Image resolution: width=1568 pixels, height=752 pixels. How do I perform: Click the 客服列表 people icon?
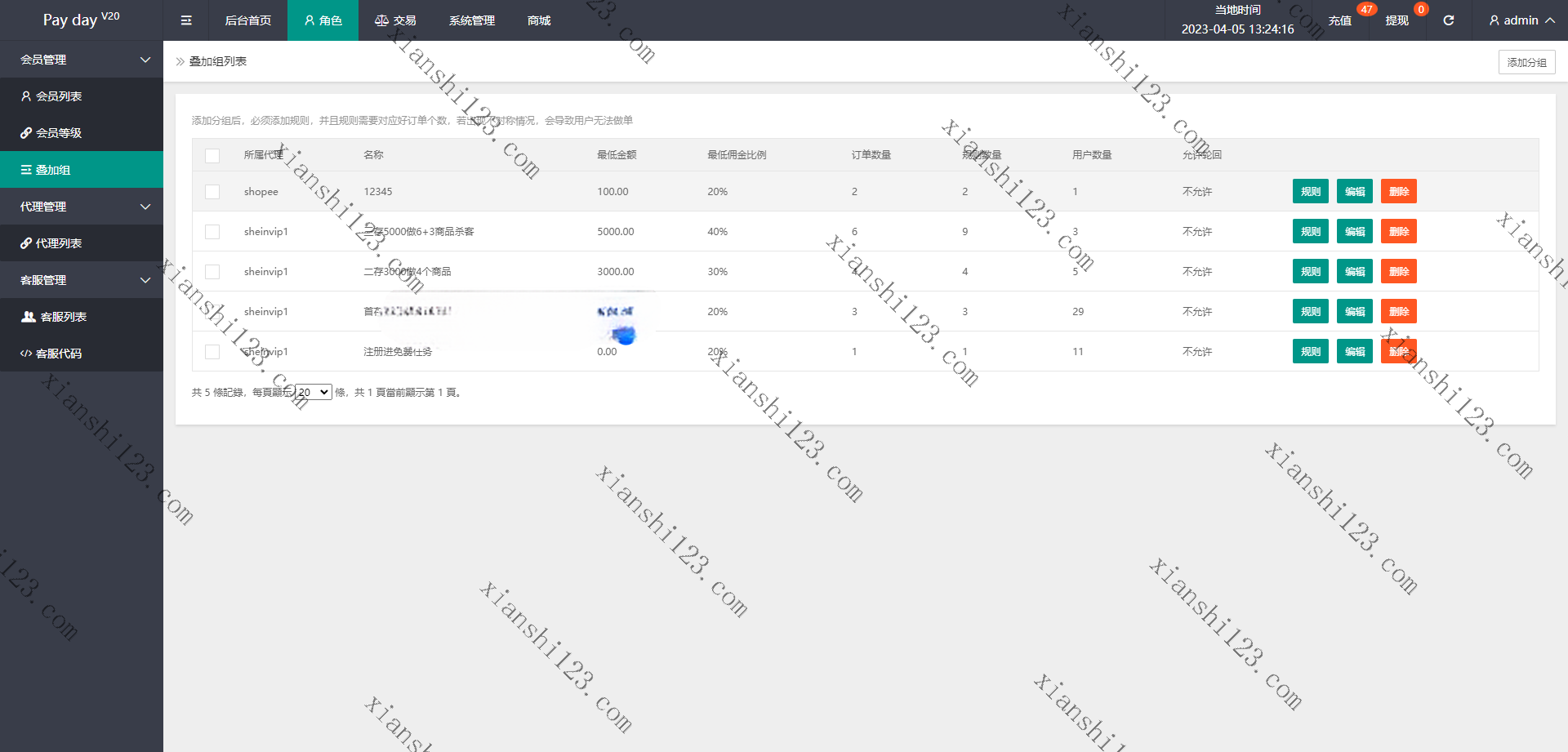29,317
